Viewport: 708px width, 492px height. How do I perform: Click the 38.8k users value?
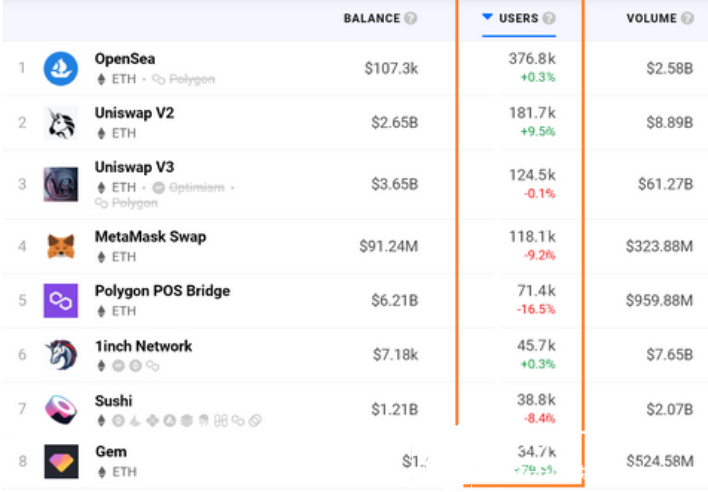click(x=536, y=400)
